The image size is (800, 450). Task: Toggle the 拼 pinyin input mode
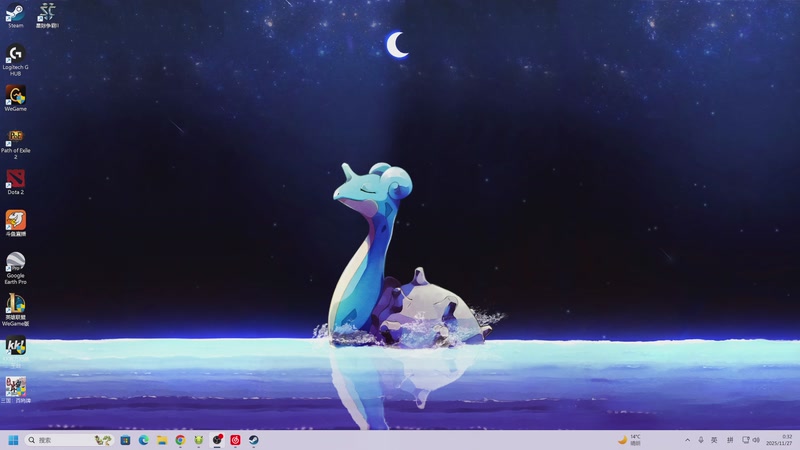coord(730,440)
